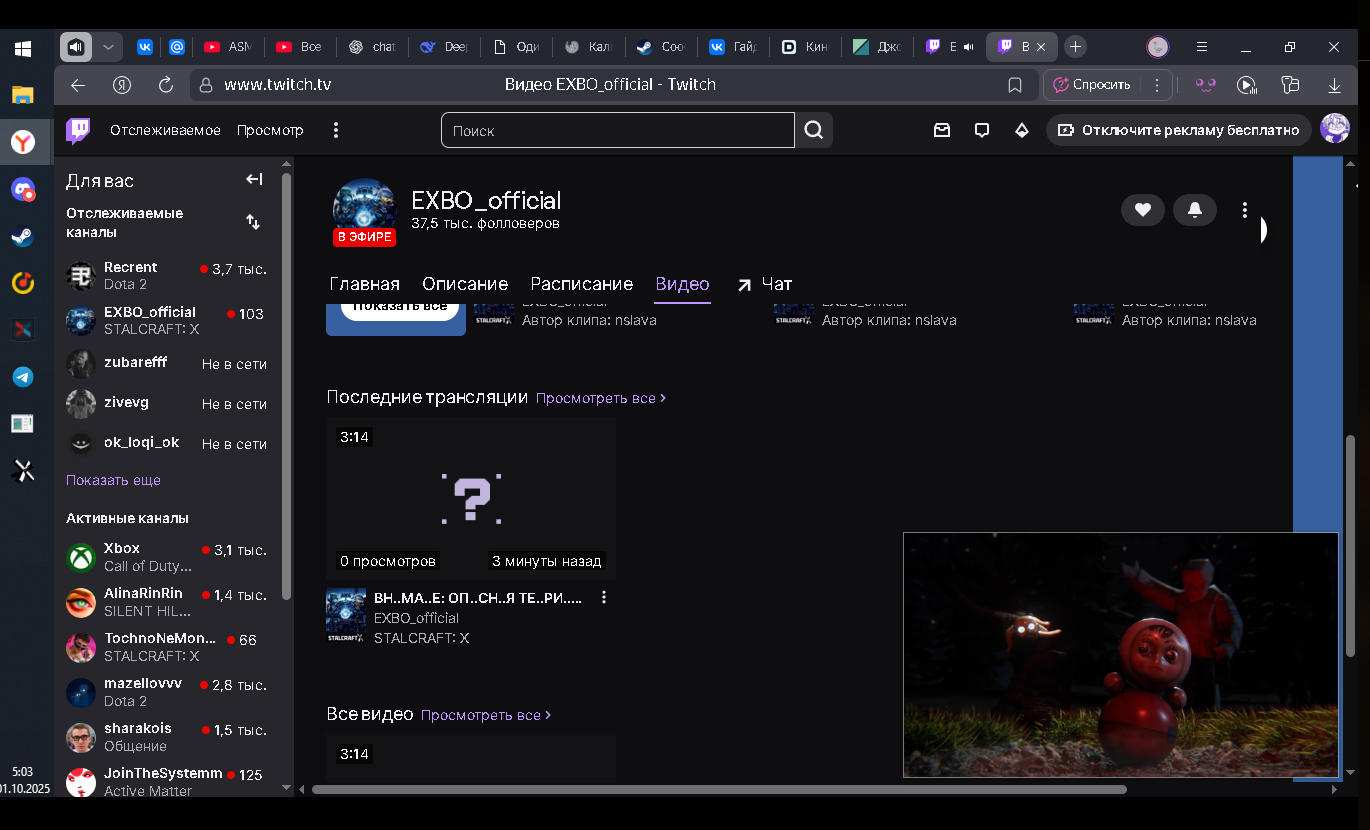Image resolution: width=1370 pixels, height=830 pixels.
Task: Toggle notification bell for EXBO_official
Action: (x=1194, y=210)
